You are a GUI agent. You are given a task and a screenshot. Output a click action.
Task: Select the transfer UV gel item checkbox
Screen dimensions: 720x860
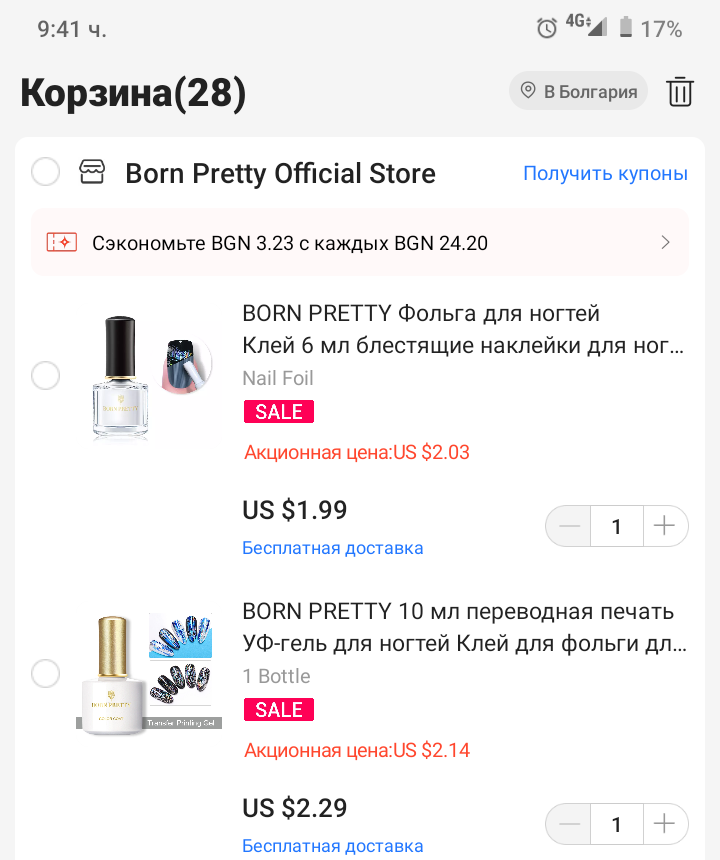[x=46, y=674]
